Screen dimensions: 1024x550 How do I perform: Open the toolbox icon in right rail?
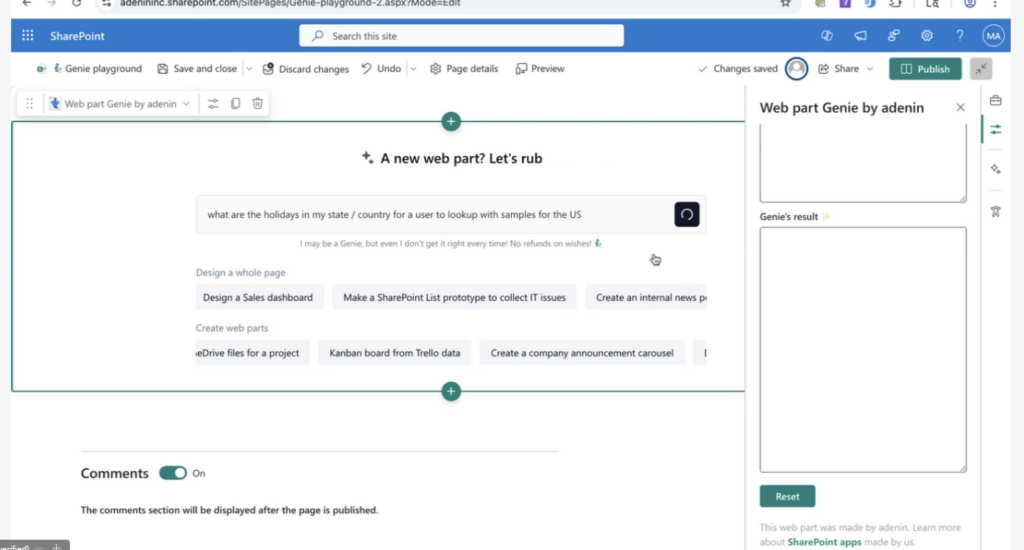coord(995,101)
